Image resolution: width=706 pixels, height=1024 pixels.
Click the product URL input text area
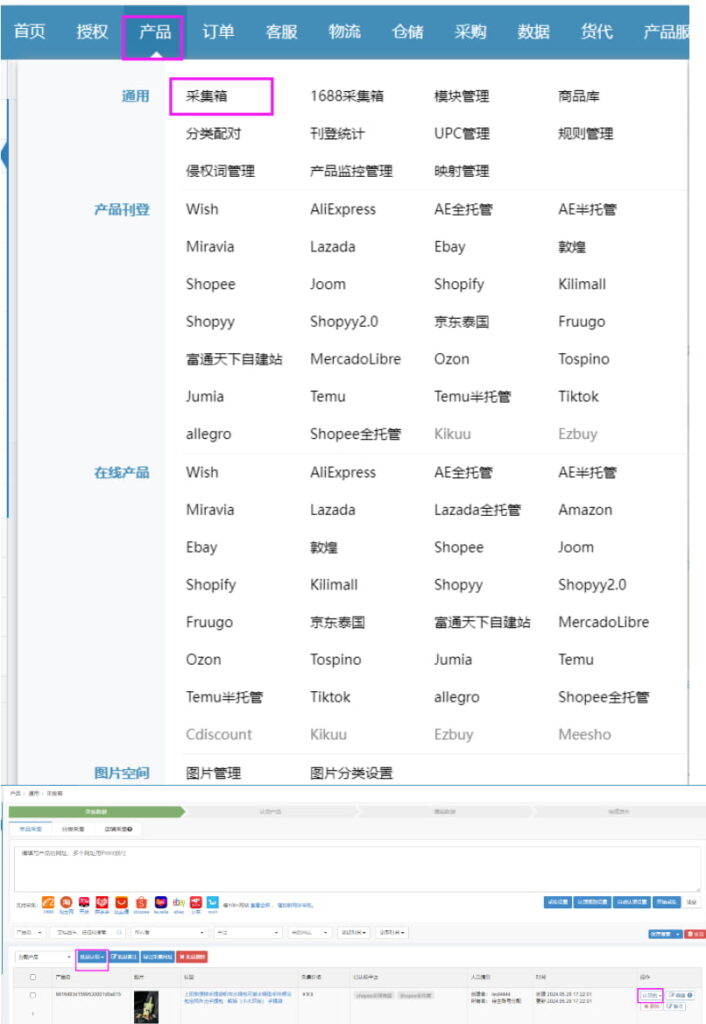[x=357, y=869]
